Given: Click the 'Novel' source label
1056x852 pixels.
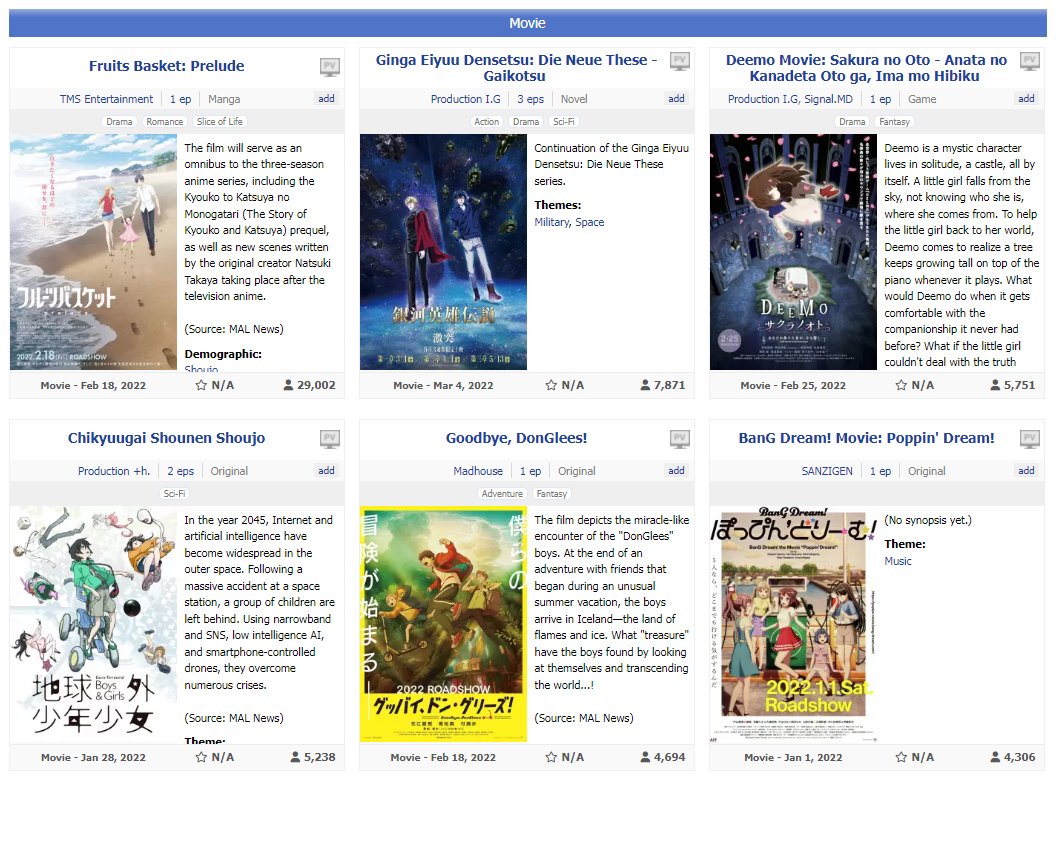Looking at the screenshot, I should click(574, 99).
